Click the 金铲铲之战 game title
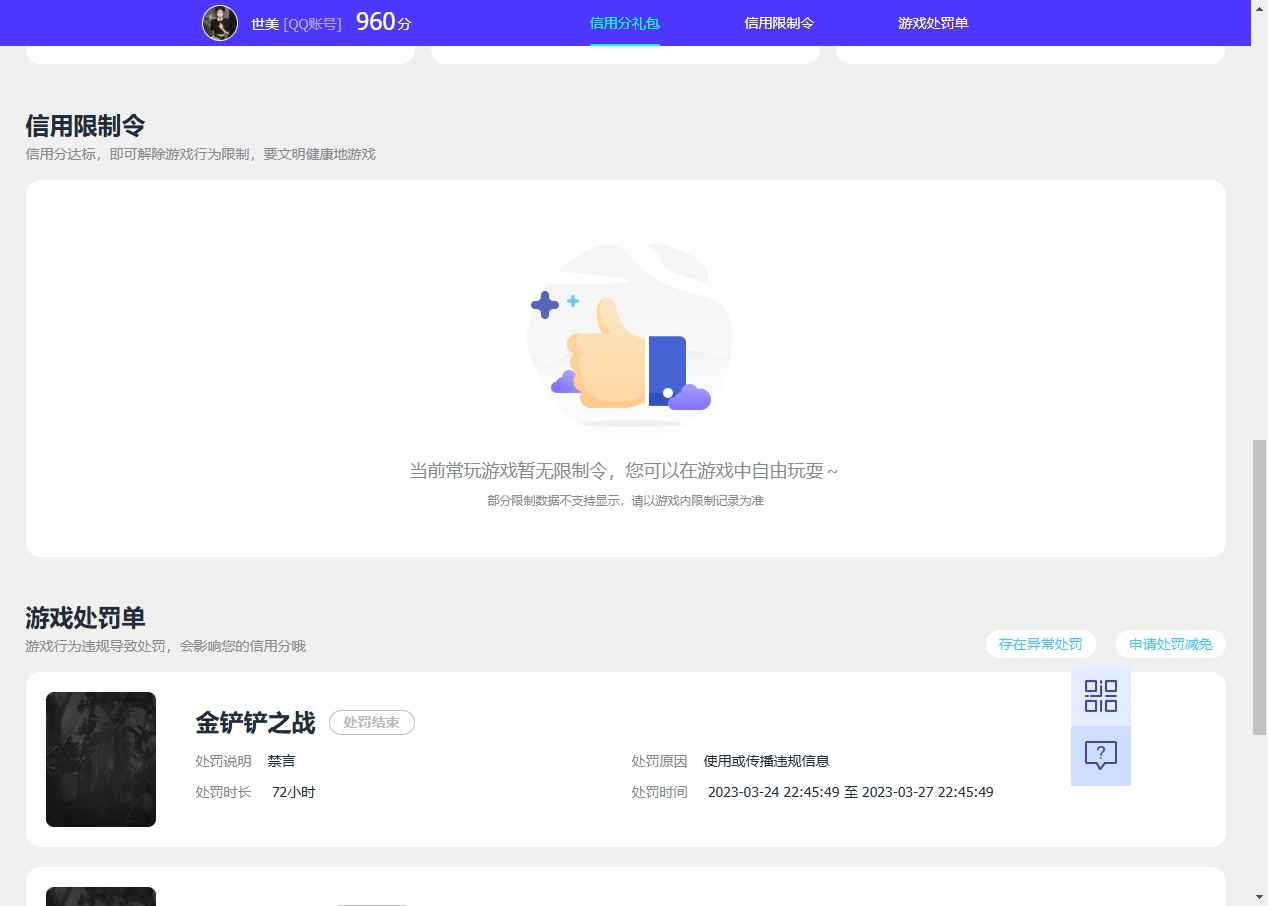1268x906 pixels. (255, 722)
